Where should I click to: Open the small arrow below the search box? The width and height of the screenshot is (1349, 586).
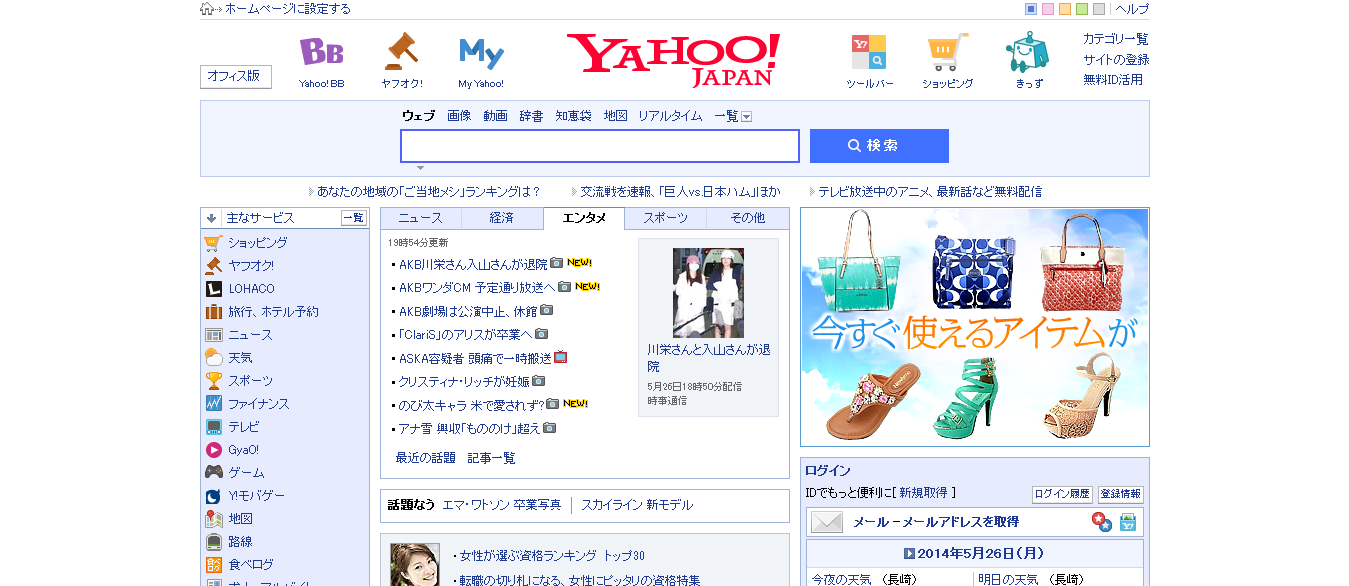tap(420, 168)
